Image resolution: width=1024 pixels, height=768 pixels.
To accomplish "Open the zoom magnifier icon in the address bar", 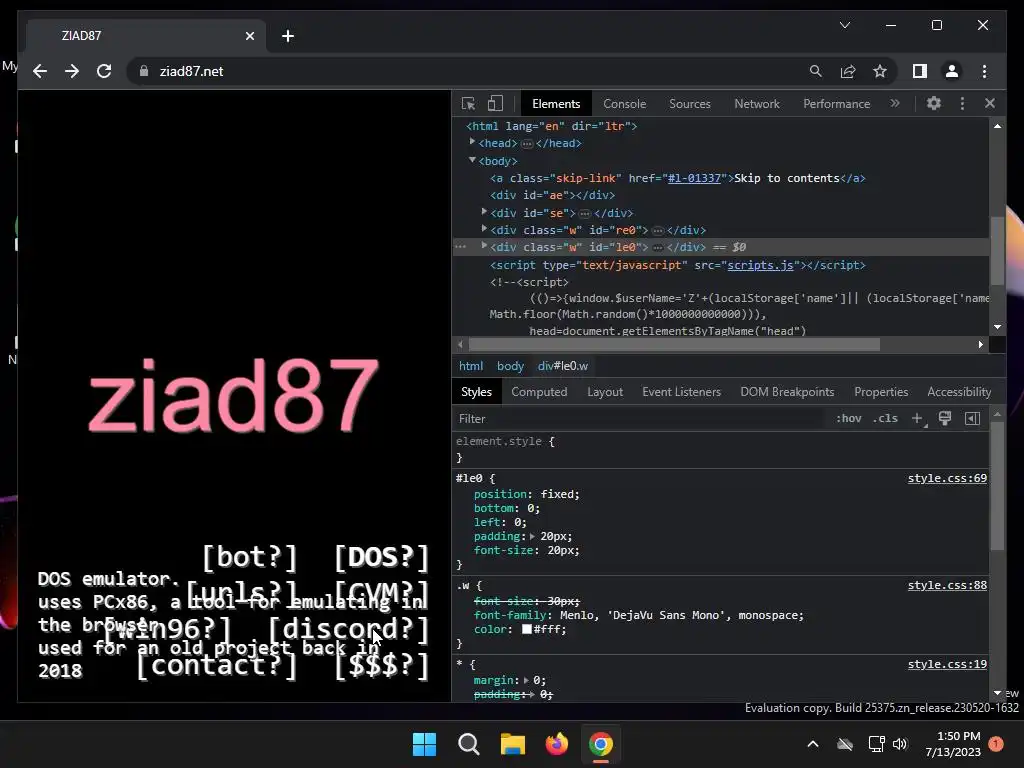I will point(816,71).
